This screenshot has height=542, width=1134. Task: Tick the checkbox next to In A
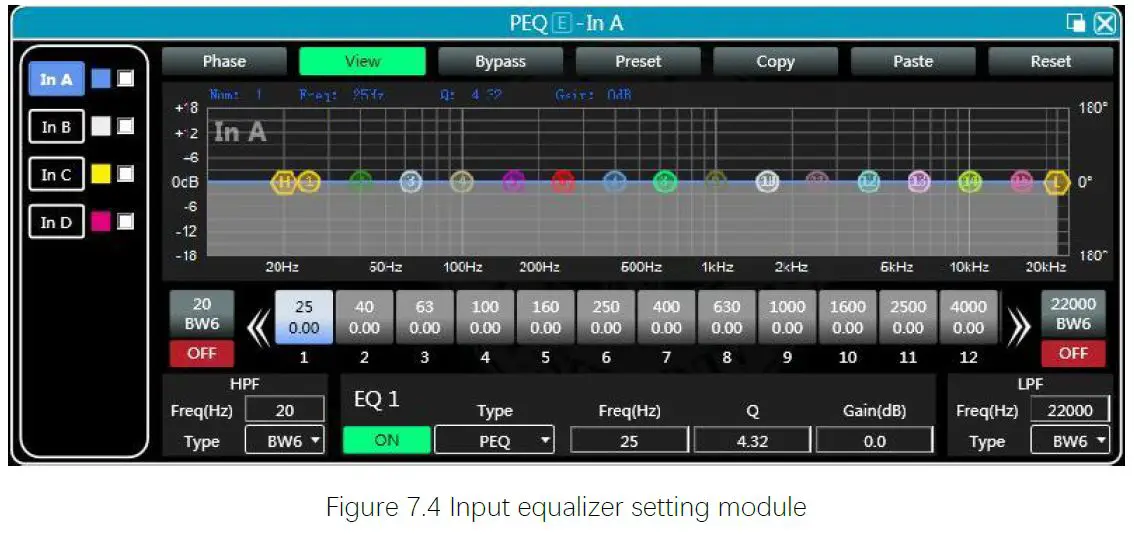(126, 79)
